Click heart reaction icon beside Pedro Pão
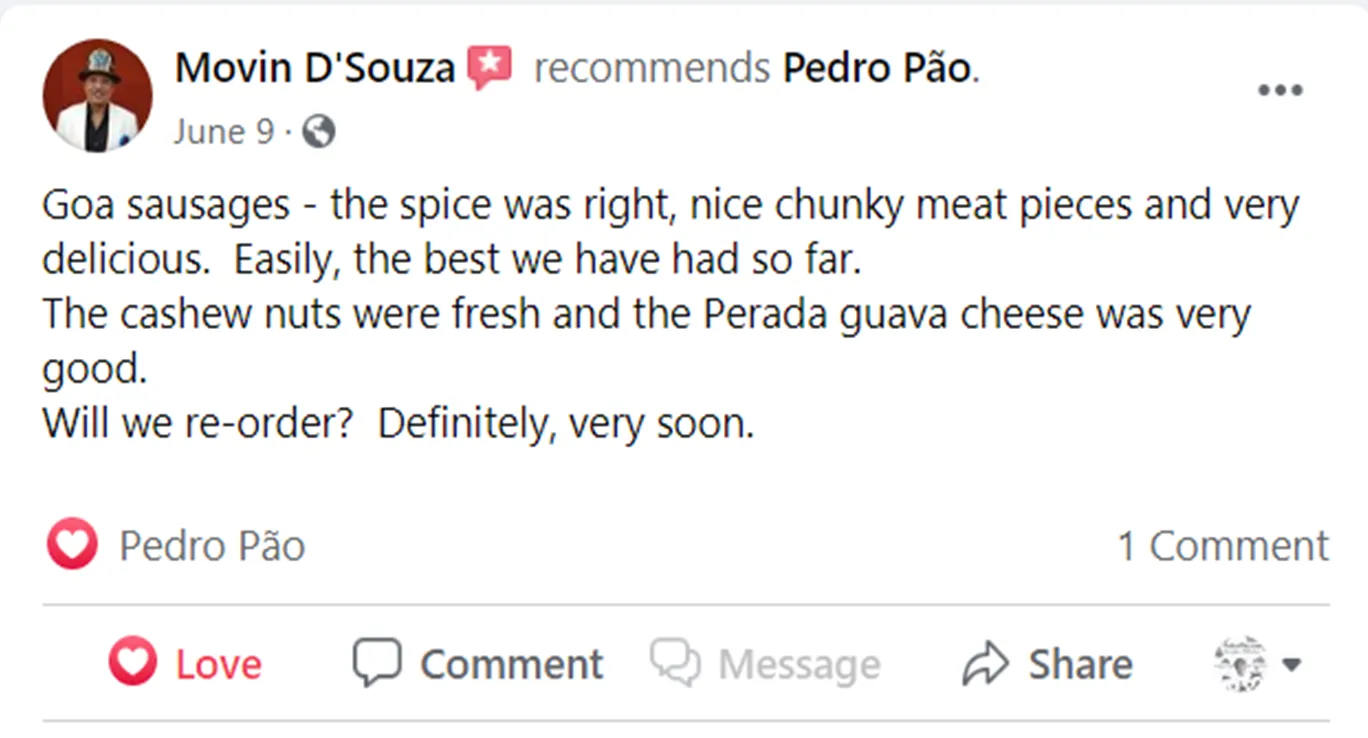 (72, 546)
